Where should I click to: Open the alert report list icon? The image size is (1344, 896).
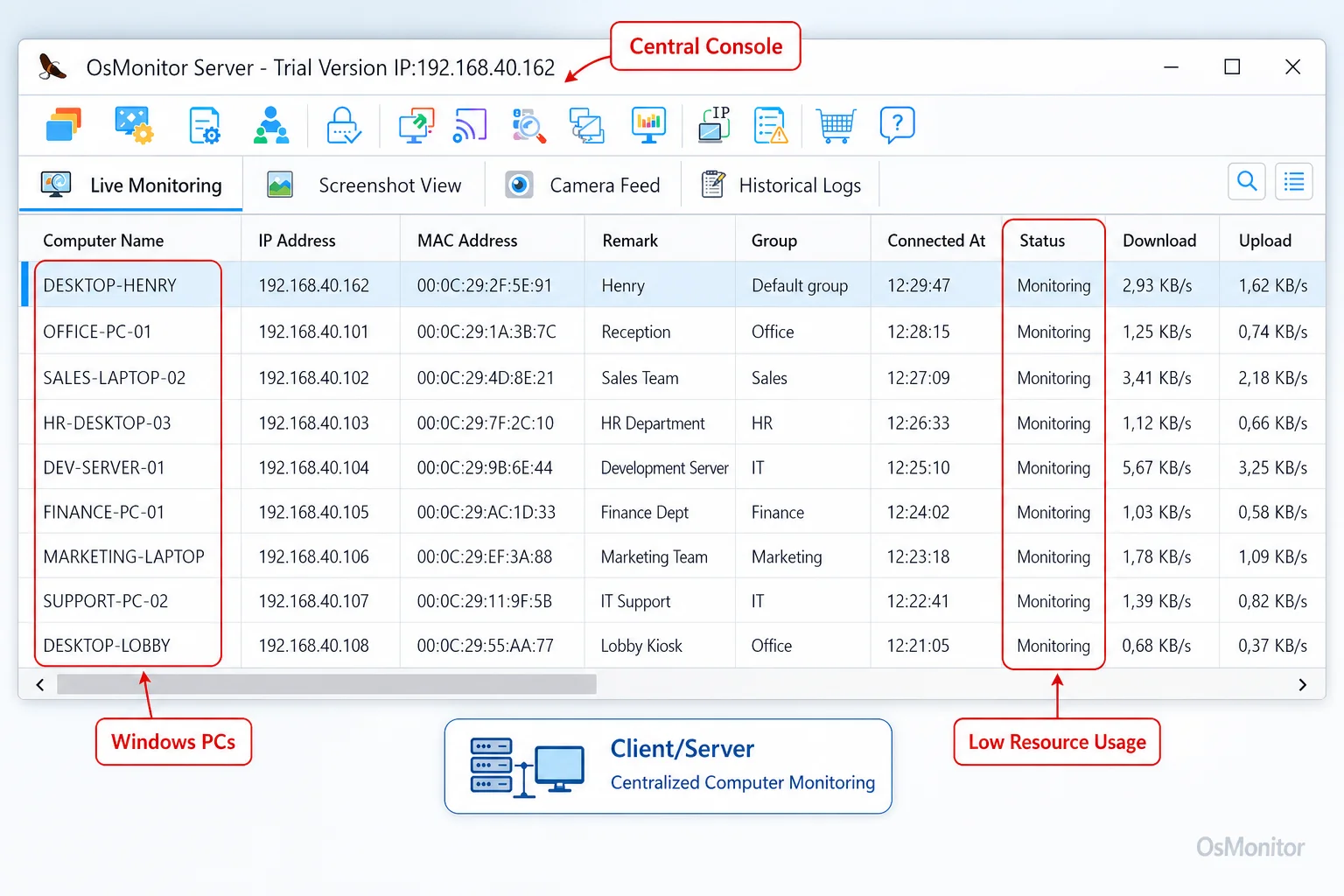point(771,125)
